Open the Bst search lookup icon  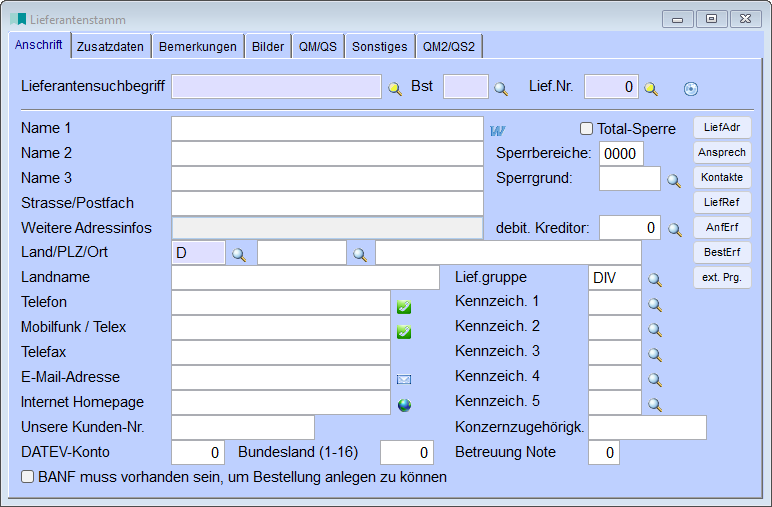(x=501, y=88)
